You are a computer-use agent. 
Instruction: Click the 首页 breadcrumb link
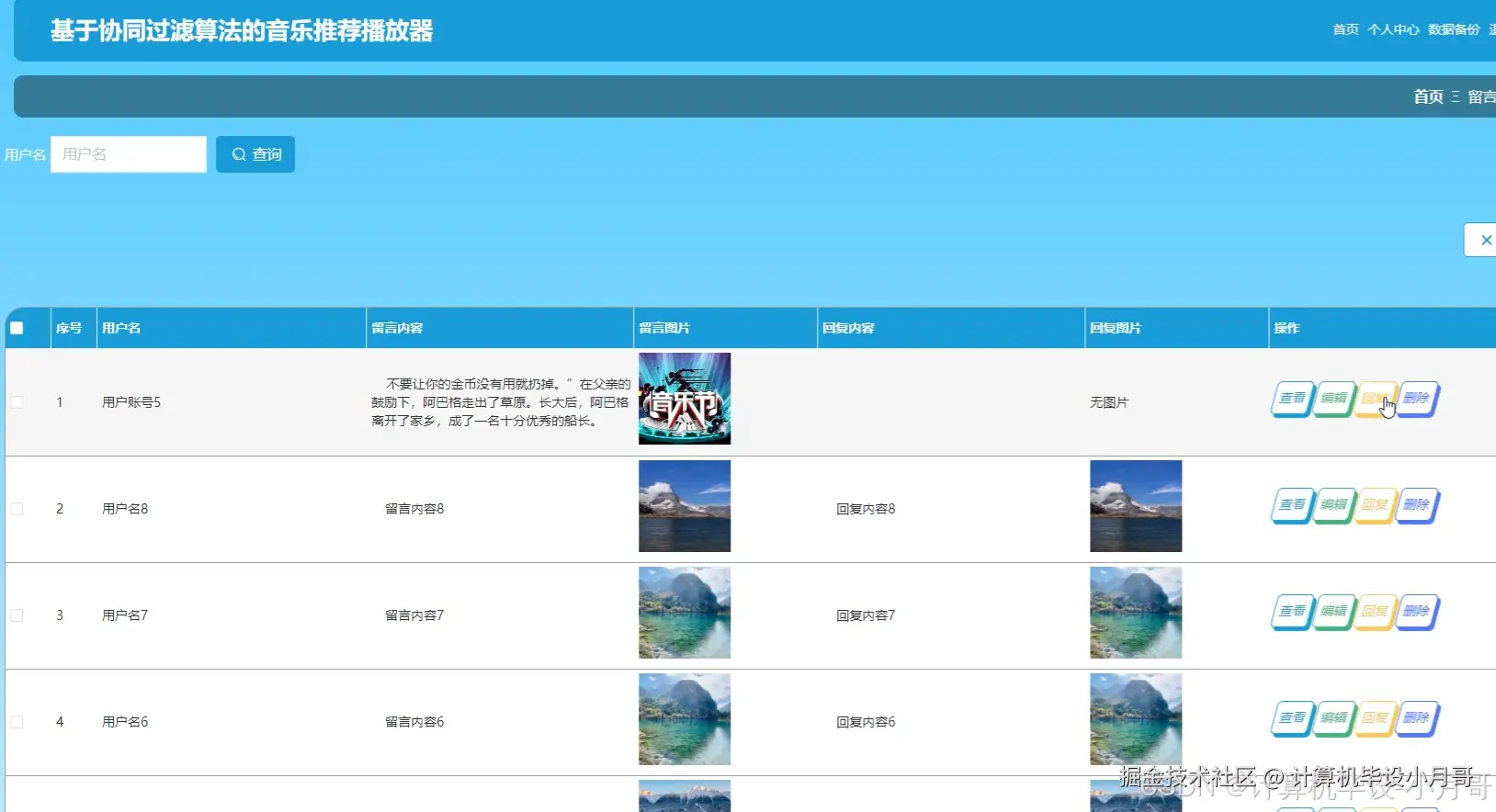coord(1428,96)
